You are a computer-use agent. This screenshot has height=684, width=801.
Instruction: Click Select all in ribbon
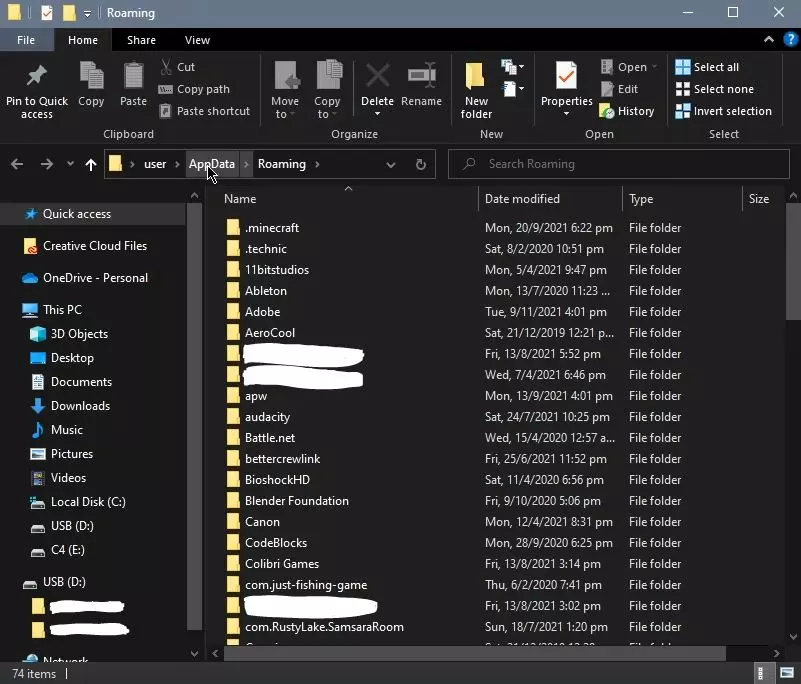click(707, 67)
